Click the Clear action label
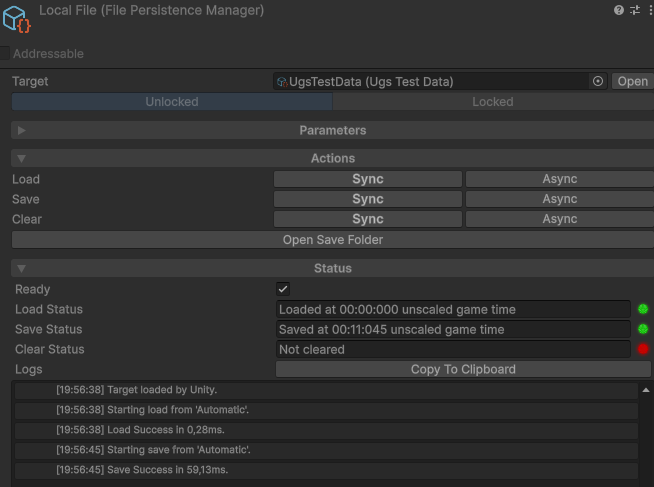The width and height of the screenshot is (654, 487). [x=27, y=219]
